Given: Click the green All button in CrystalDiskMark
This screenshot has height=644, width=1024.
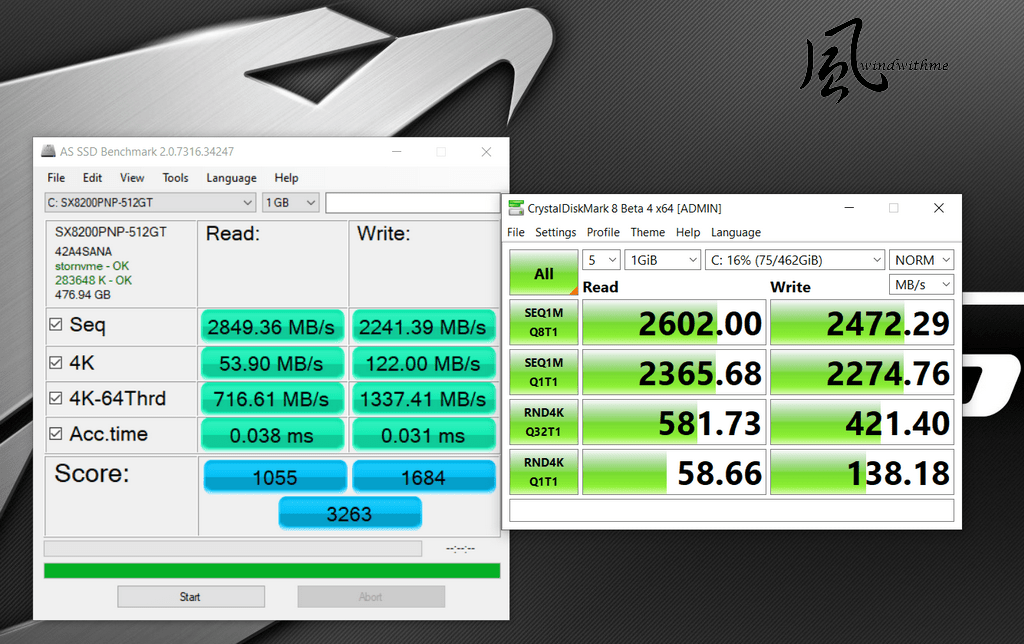Looking at the screenshot, I should coord(543,272).
